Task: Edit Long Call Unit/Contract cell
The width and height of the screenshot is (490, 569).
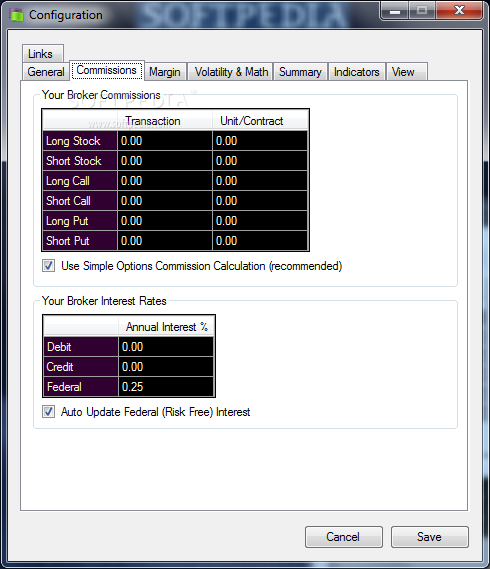Action: tap(260, 181)
